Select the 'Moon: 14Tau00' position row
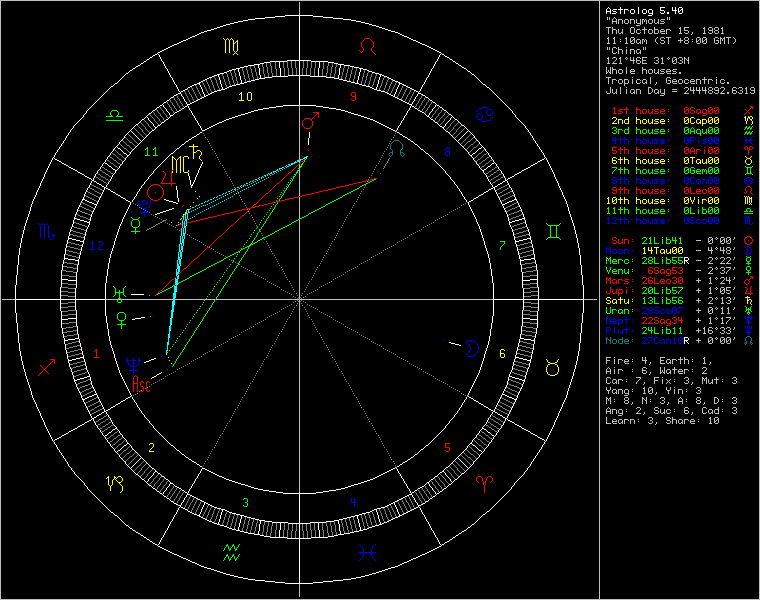 pyautogui.click(x=680, y=251)
